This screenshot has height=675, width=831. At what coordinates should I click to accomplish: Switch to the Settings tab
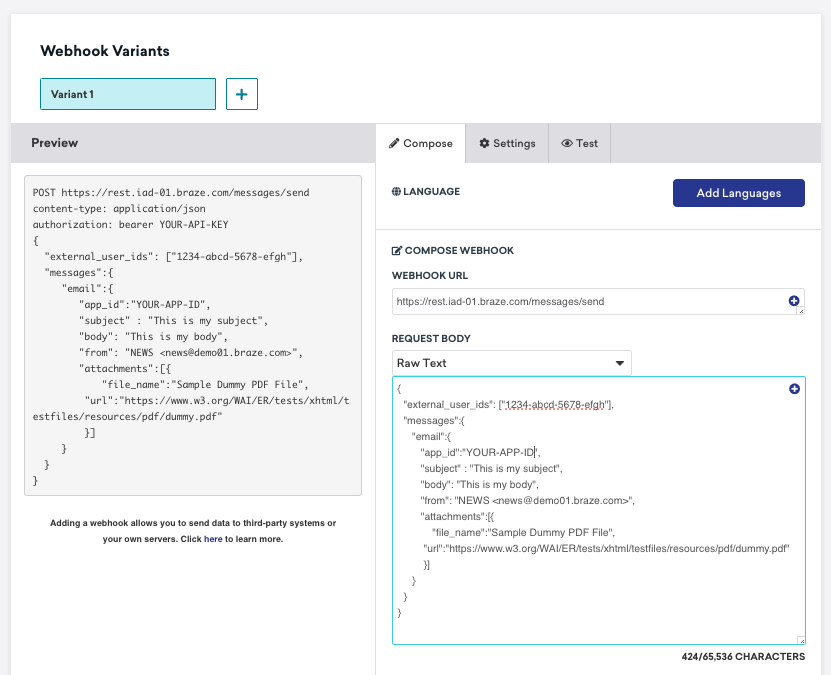[x=507, y=143]
